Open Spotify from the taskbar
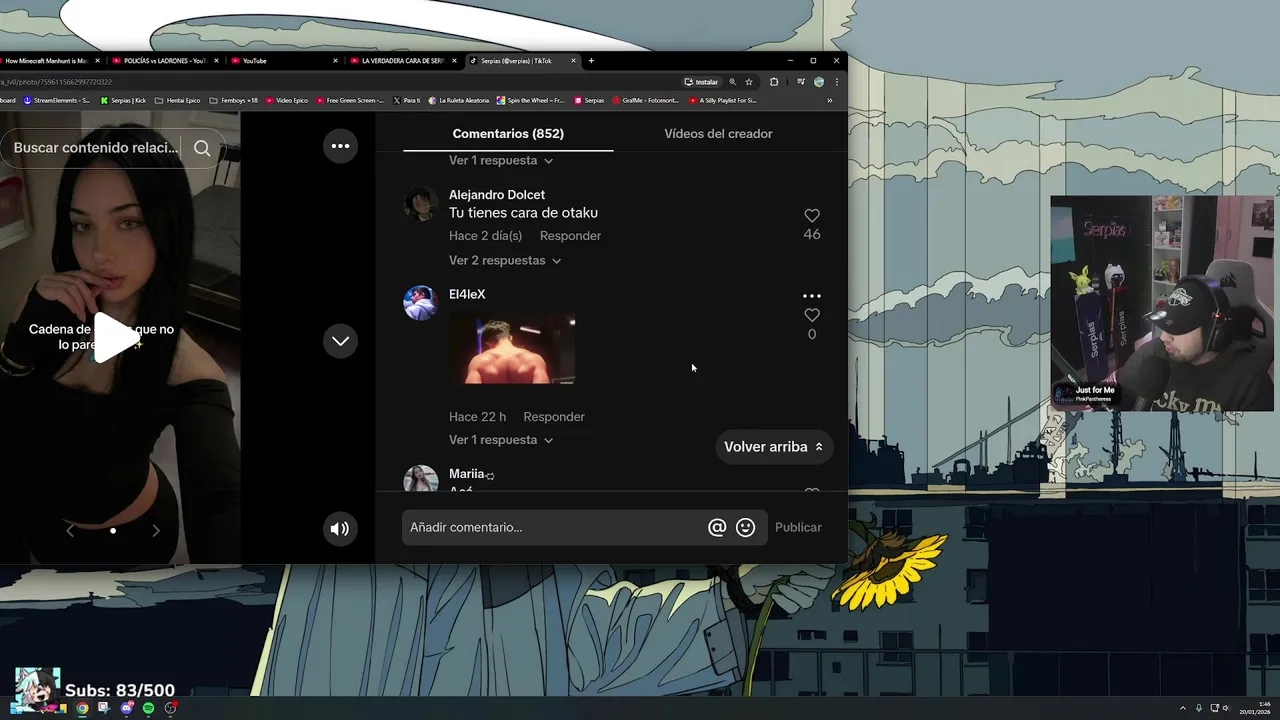This screenshot has height=720, width=1280. pyautogui.click(x=148, y=708)
